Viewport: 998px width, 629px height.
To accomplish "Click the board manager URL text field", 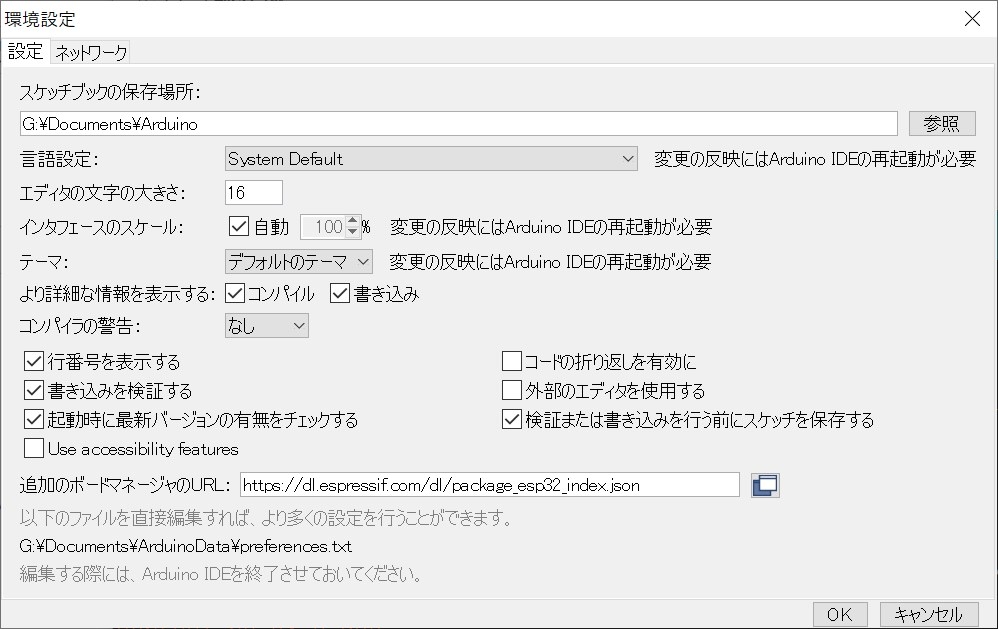I will (x=488, y=485).
